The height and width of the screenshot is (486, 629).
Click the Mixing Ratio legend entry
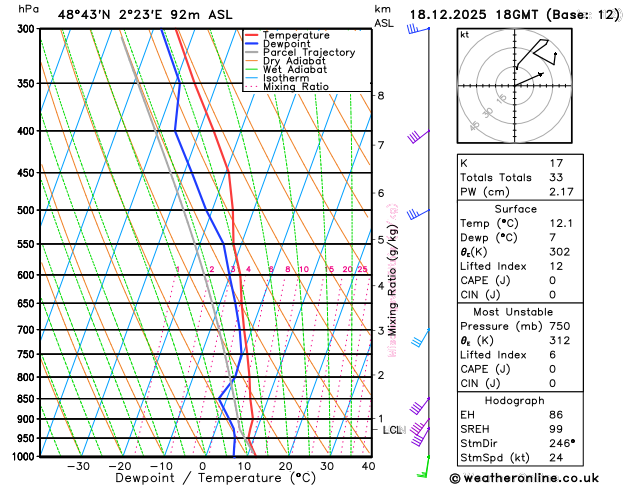pyautogui.click(x=287, y=87)
